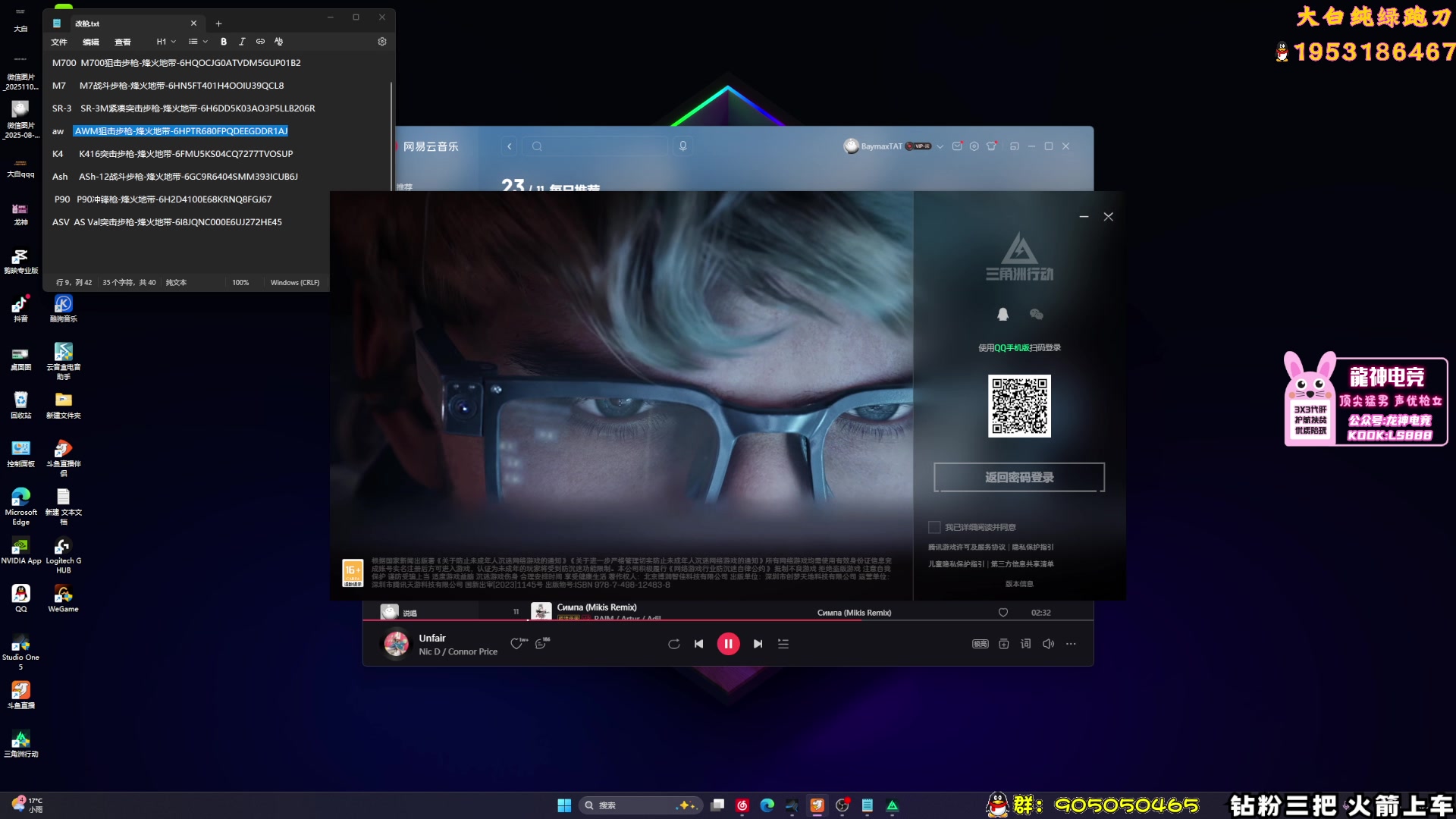The height and width of the screenshot is (819, 1456).
Task: Pause the currently playing song
Action: click(x=728, y=644)
